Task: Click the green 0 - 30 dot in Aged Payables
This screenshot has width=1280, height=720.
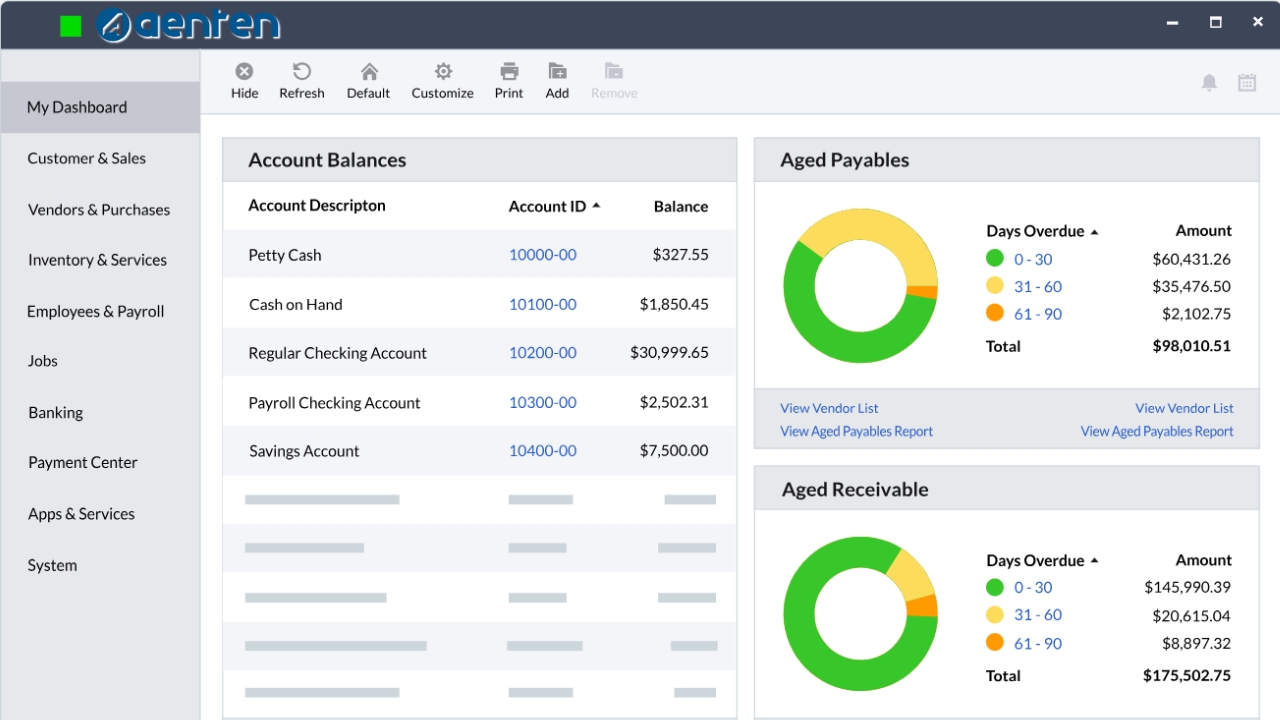Action: tap(995, 258)
